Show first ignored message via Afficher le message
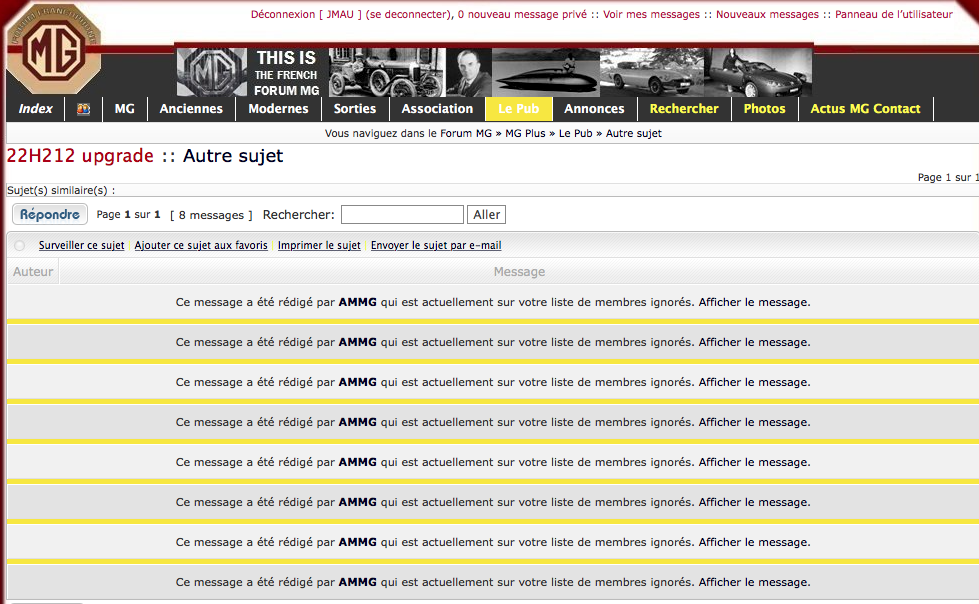Image resolution: width=979 pixels, height=604 pixels. click(754, 302)
